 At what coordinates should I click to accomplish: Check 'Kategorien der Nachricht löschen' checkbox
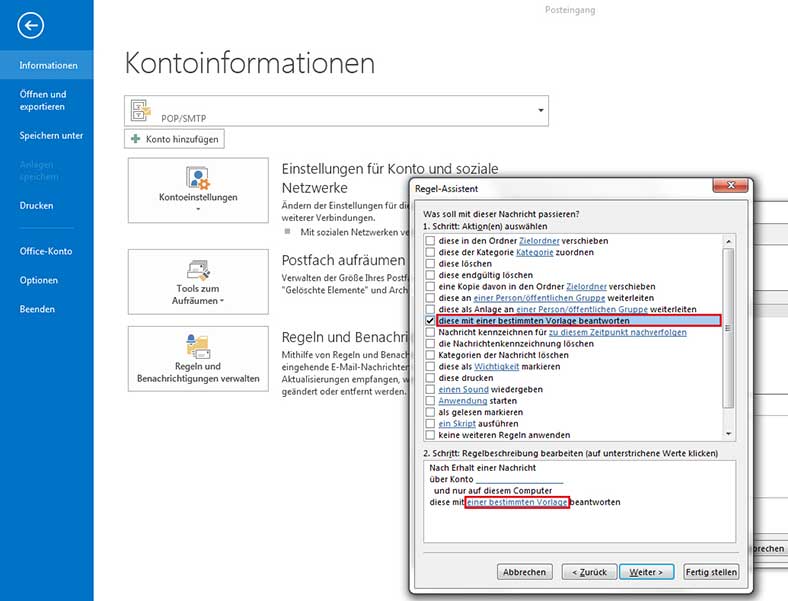click(x=430, y=355)
